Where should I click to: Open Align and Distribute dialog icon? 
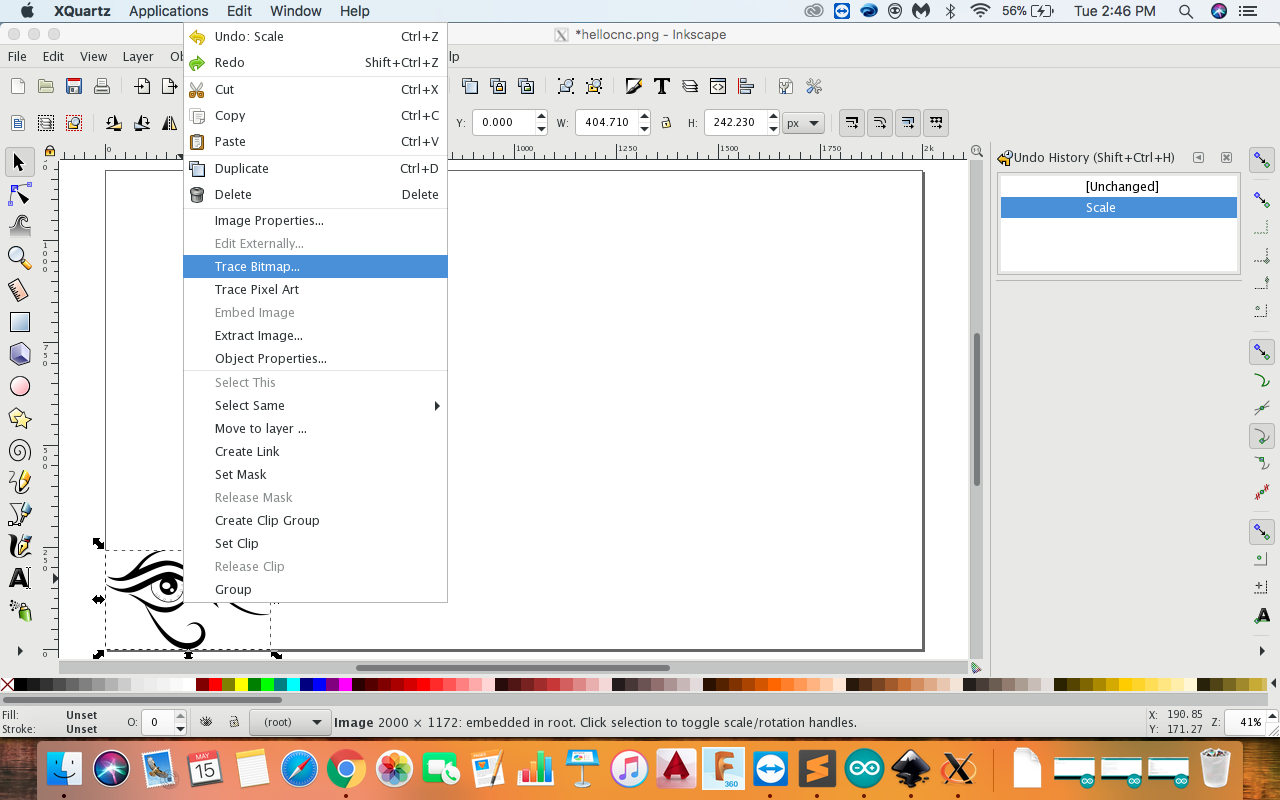745,86
